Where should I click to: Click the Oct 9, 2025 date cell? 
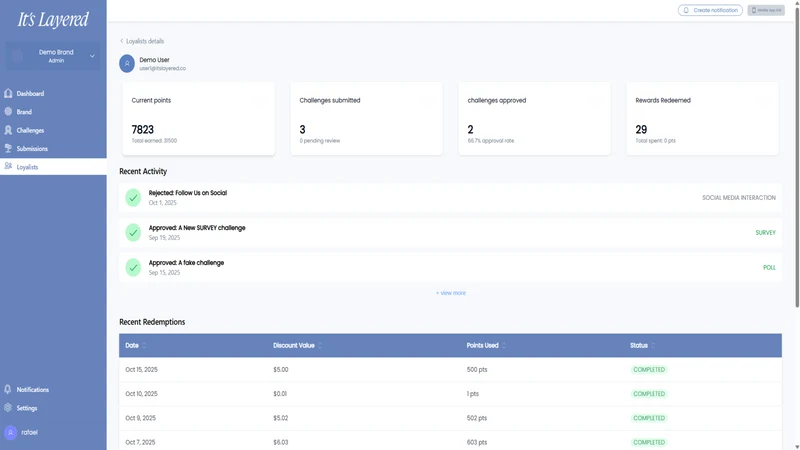click(x=140, y=418)
